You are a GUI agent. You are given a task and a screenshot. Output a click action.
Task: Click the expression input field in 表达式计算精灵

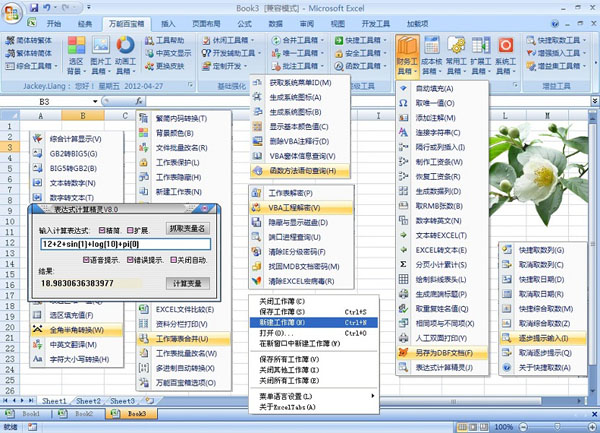click(125, 244)
